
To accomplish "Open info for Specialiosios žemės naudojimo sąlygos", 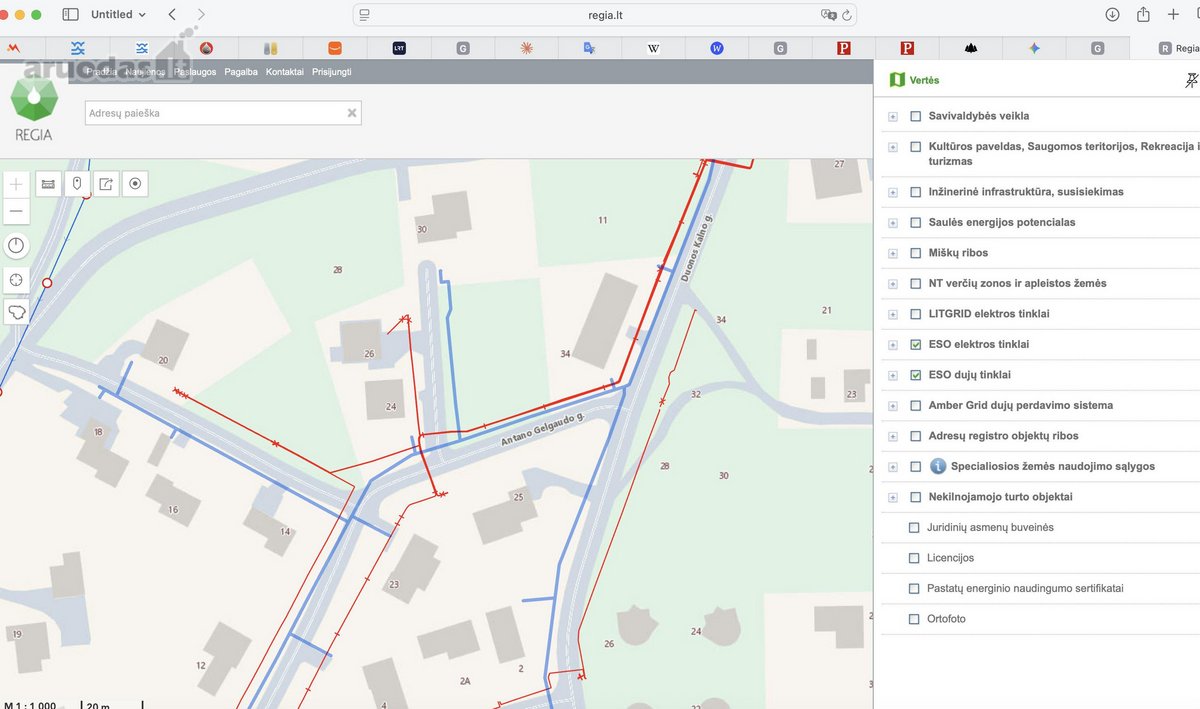I will coord(938,466).
